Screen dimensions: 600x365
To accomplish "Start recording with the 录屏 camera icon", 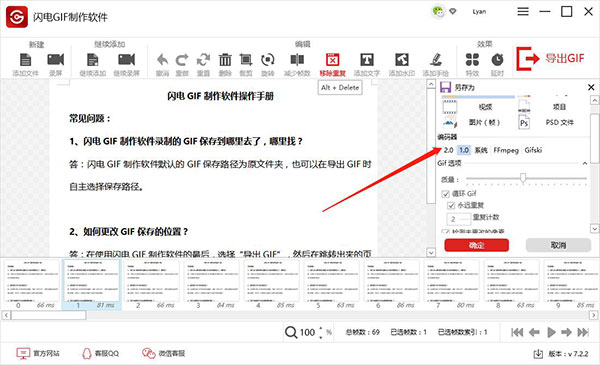I will coord(55,60).
